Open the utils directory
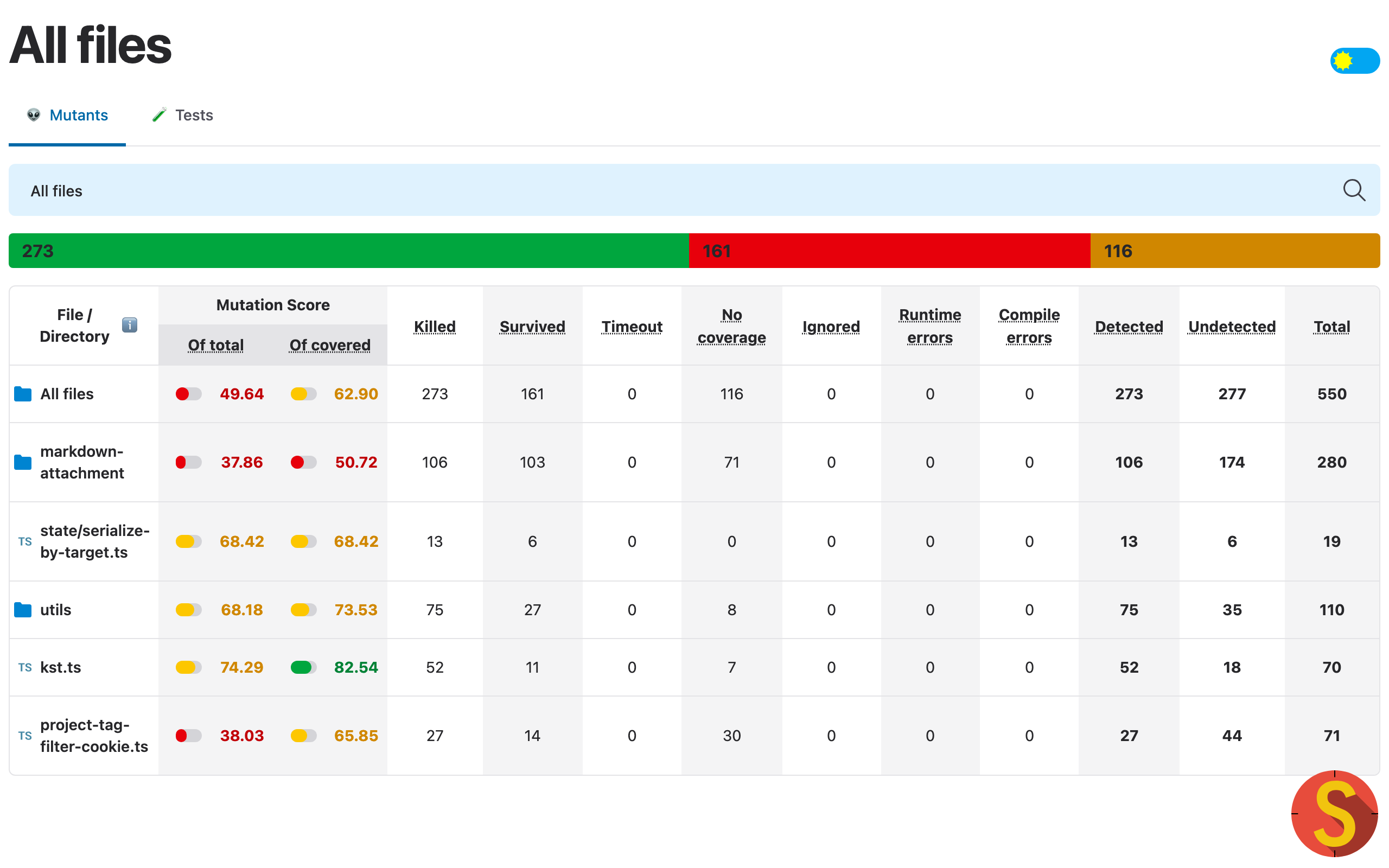Screen dimensions: 1389x868 [56, 610]
